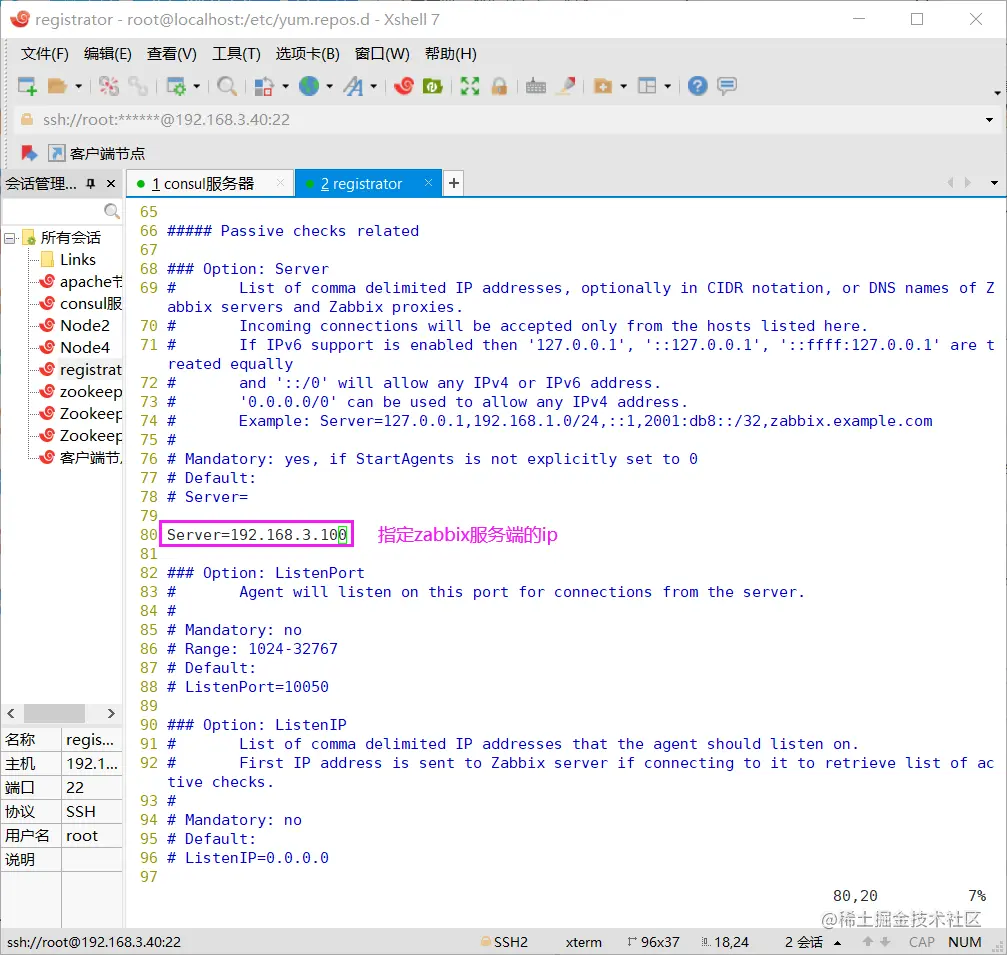Screen dimensions: 1007x955
Task: Open the 选项卡(B) menu
Action: click(308, 53)
